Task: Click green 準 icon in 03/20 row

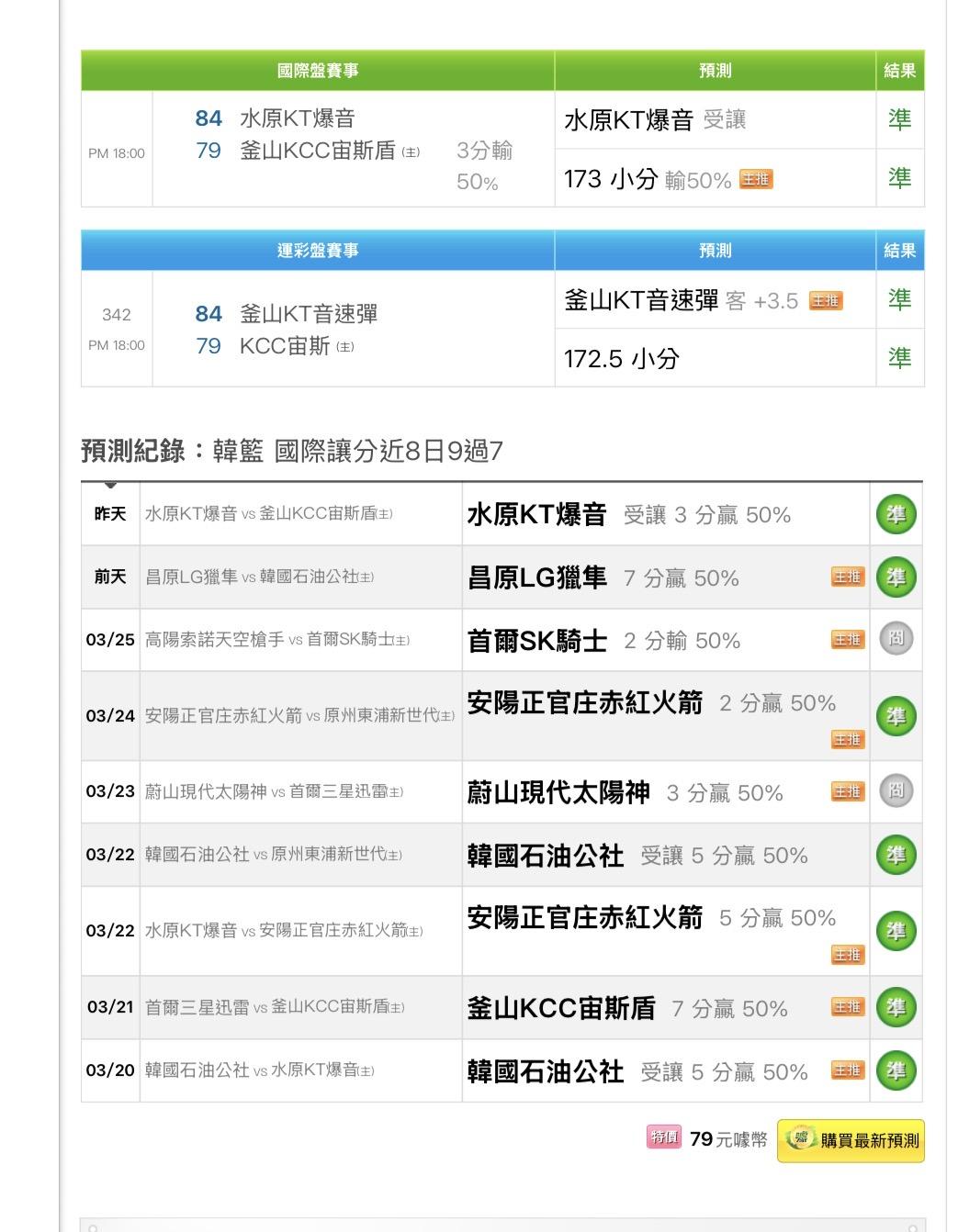Action: click(x=896, y=1070)
